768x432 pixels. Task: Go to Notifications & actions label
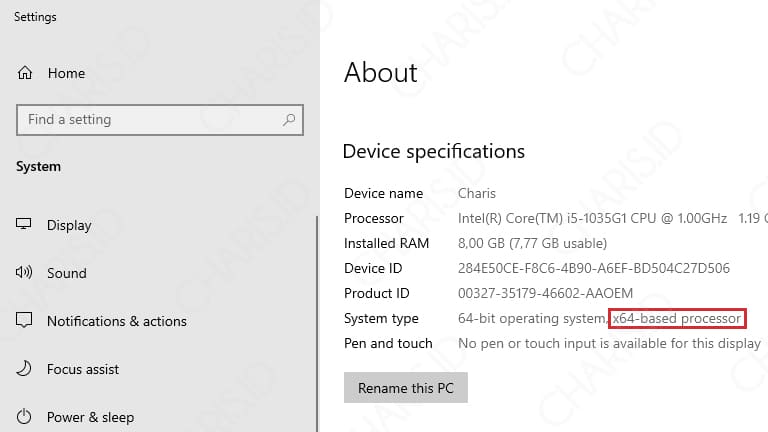pyautogui.click(x=117, y=321)
